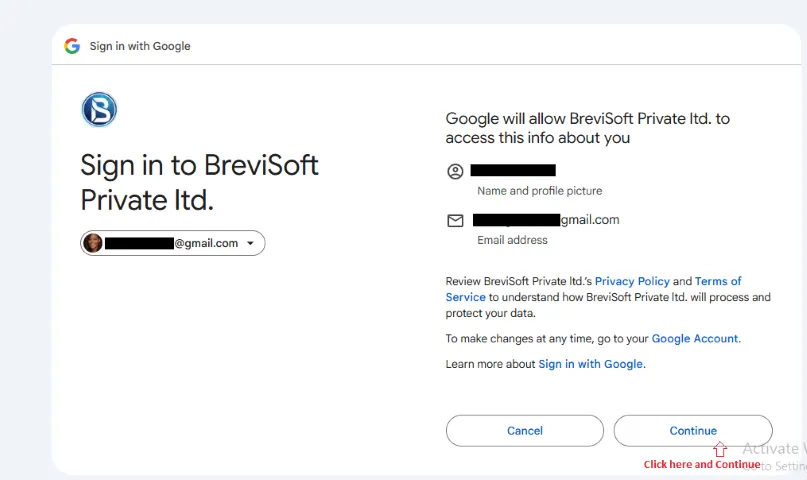Click the BreviSoft round logo
Screen dimensions: 807x480
tap(99, 109)
